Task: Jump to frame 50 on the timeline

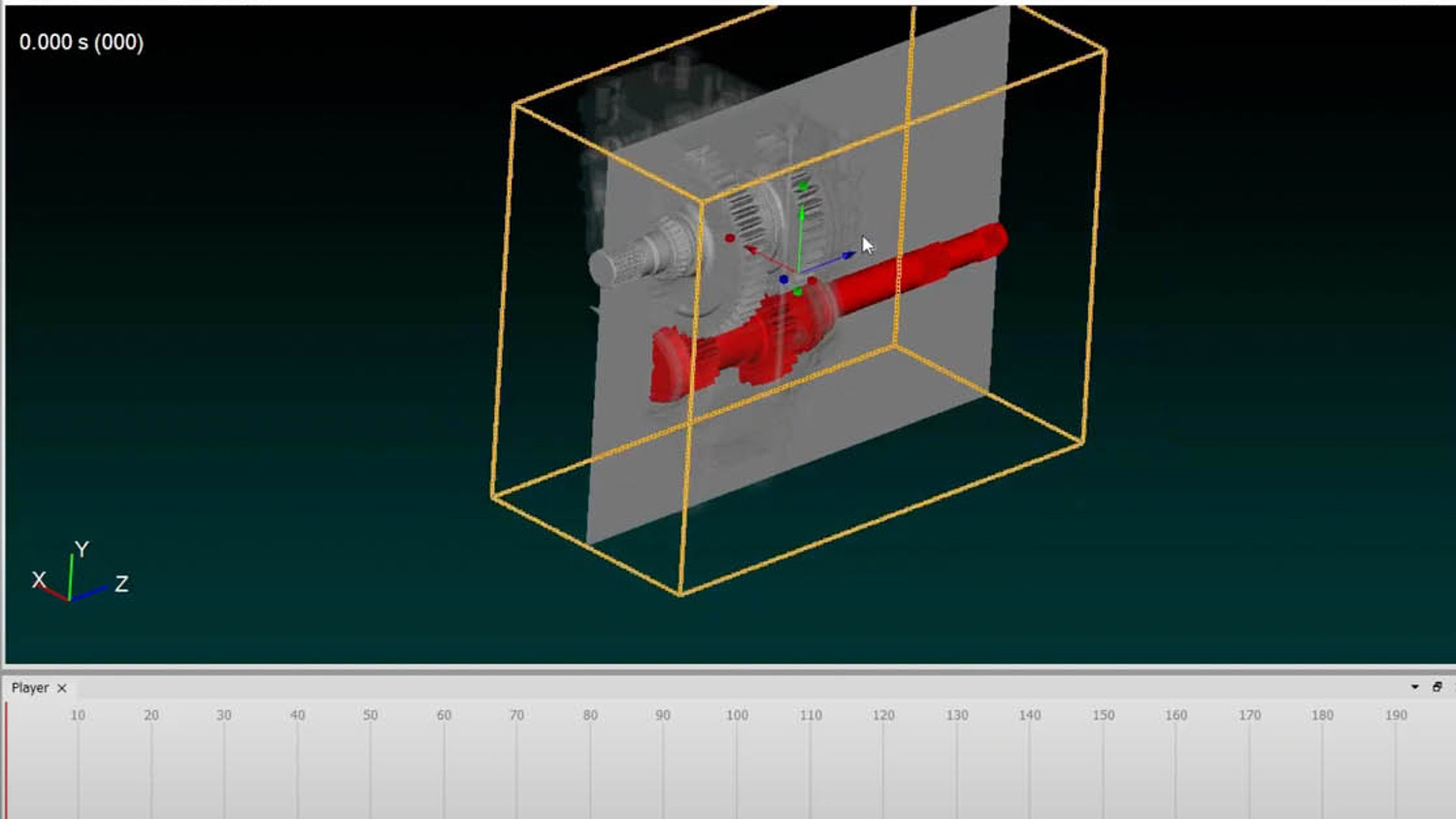Action: 370,715
